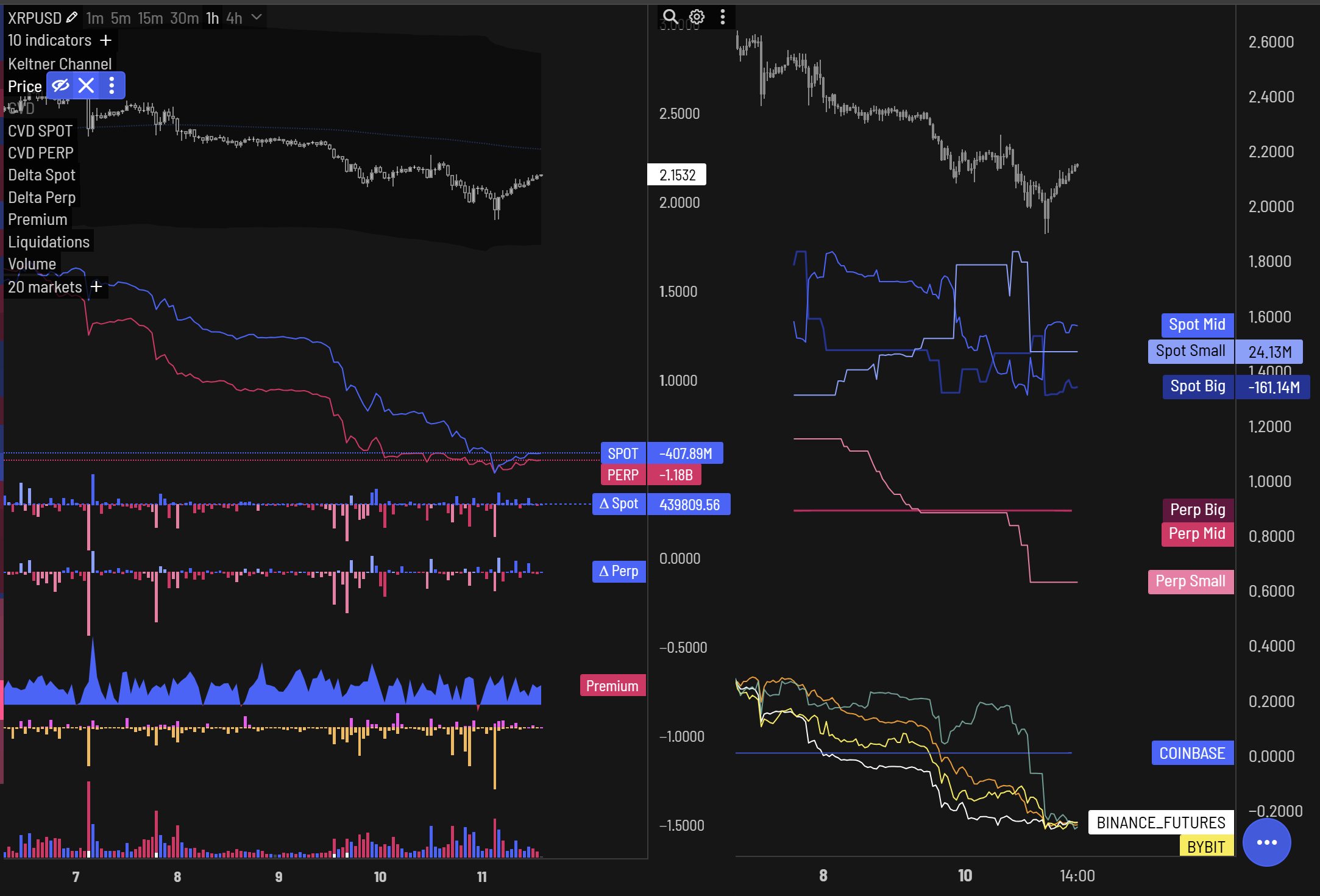
Task: Remove the Price indicator with the X icon
Action: click(86, 85)
